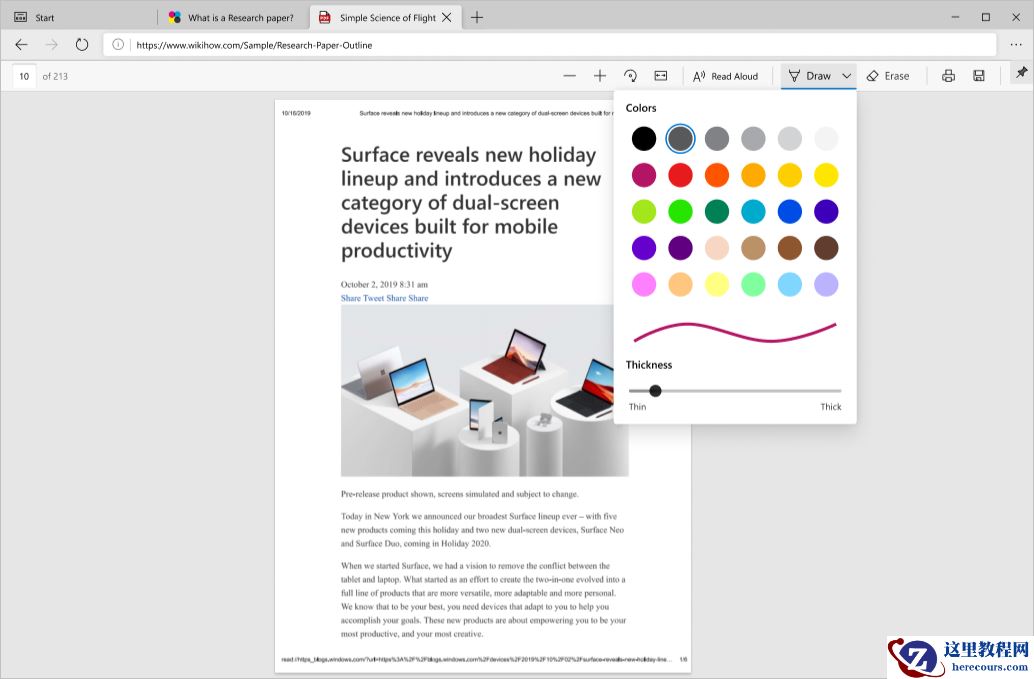Click the 'Pre-release product shown' caption
The height and width of the screenshot is (679, 1034).
pos(460,494)
